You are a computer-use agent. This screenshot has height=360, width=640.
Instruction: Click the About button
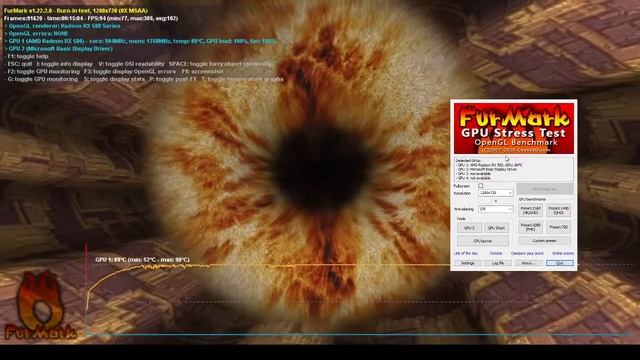click(528, 263)
